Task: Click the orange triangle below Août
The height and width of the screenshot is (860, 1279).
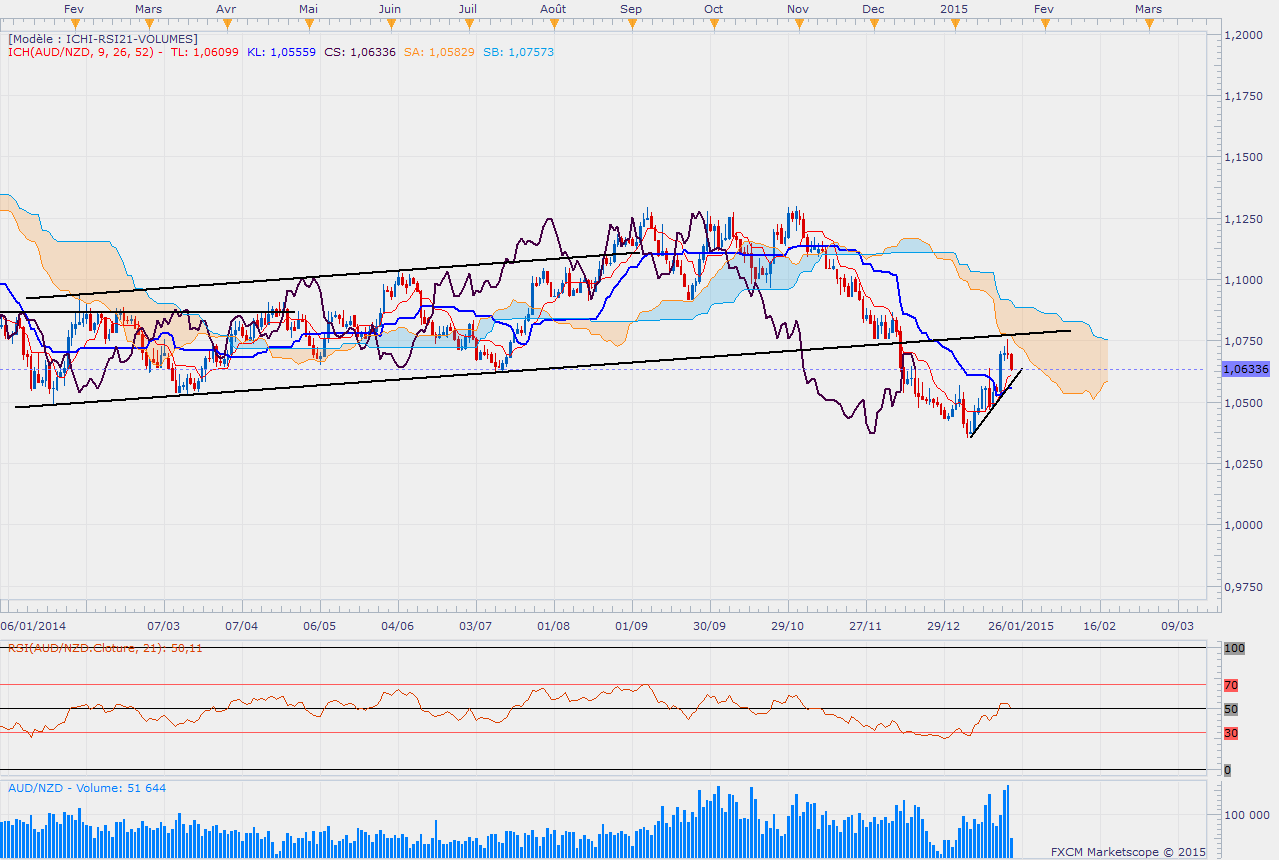Action: point(552,22)
